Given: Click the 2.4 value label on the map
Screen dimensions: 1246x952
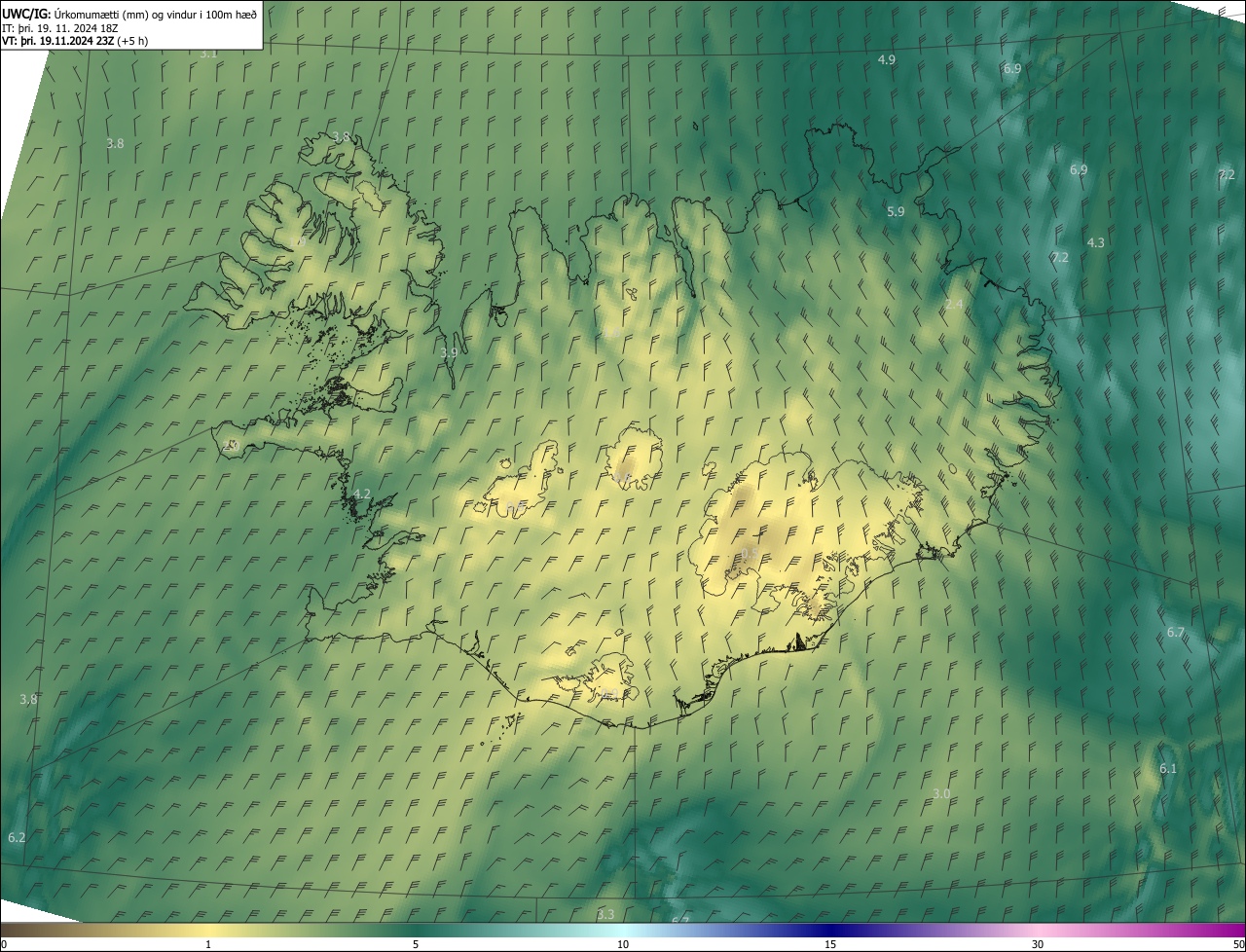Looking at the screenshot, I should point(954,305).
